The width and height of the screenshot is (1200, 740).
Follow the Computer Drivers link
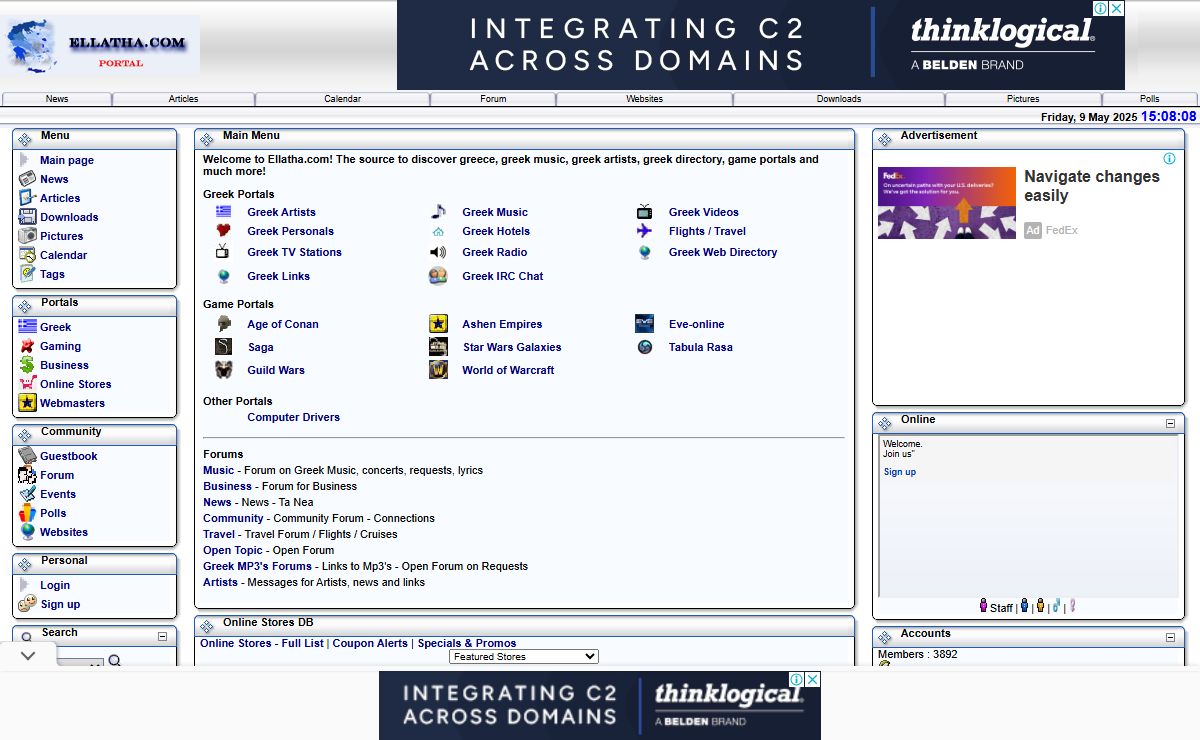pyautogui.click(x=294, y=417)
